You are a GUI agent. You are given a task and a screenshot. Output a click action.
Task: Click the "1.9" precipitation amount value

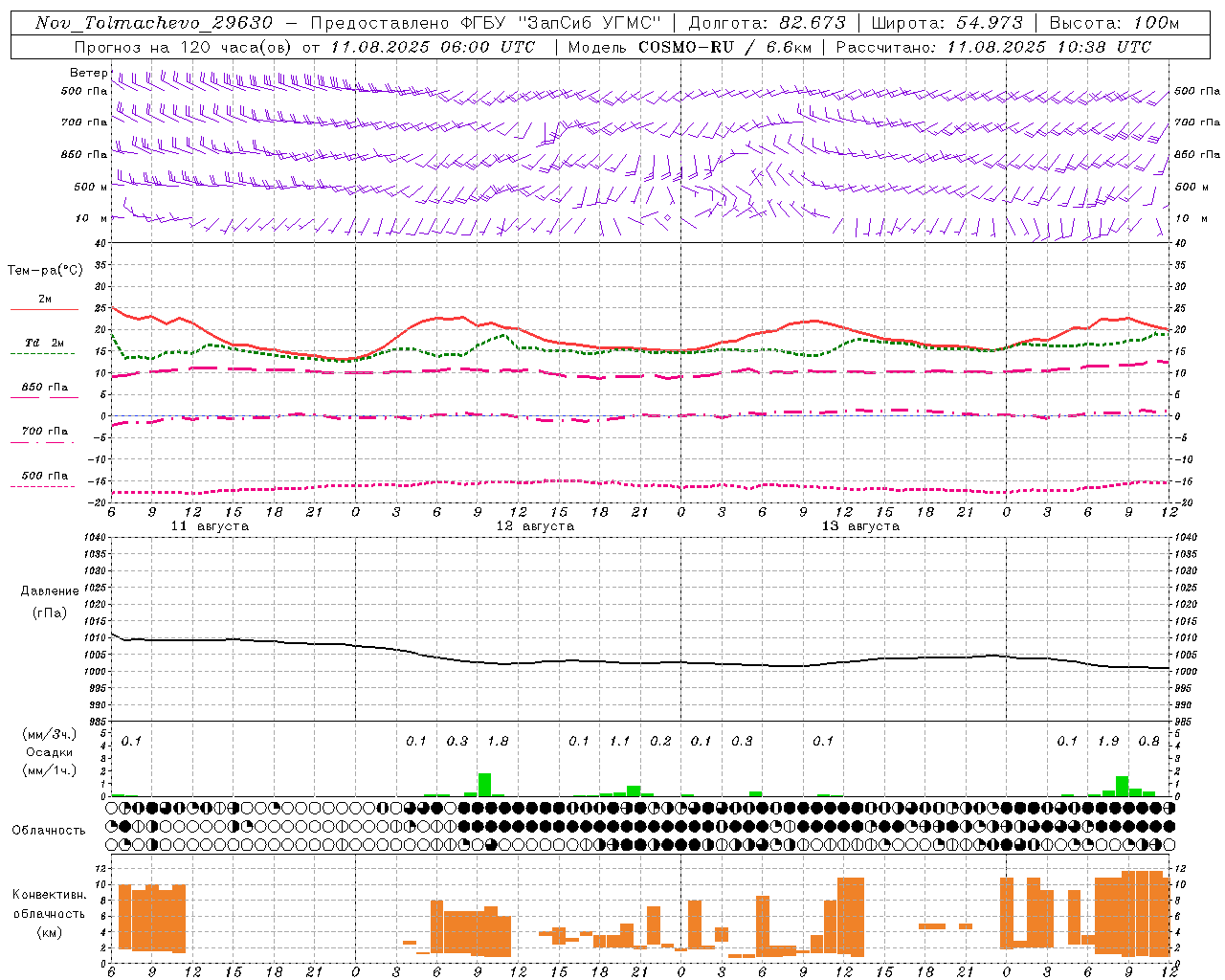(1108, 742)
